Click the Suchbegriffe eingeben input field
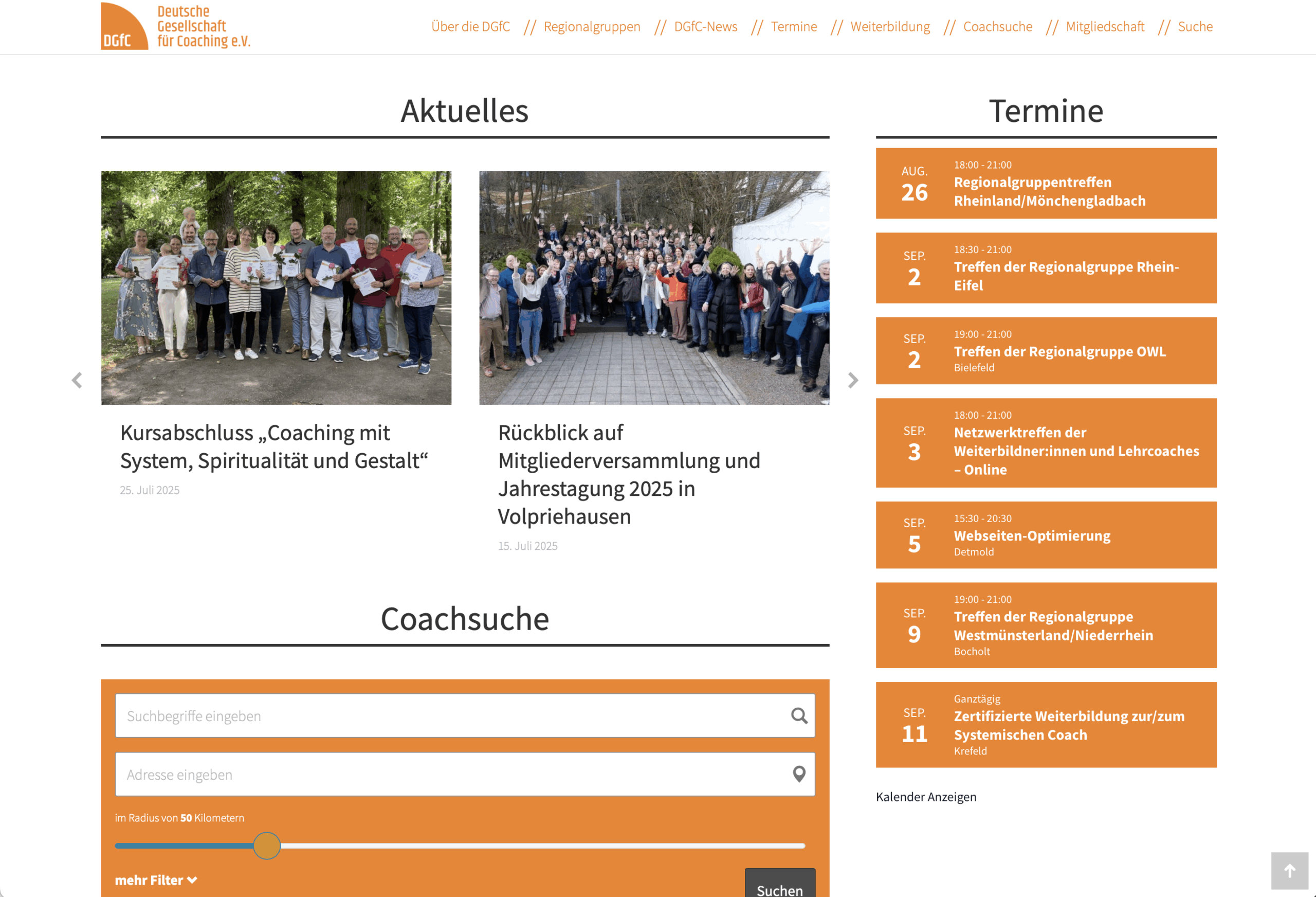Screen dimensions: 1316x897 pyautogui.click(x=396, y=715)
